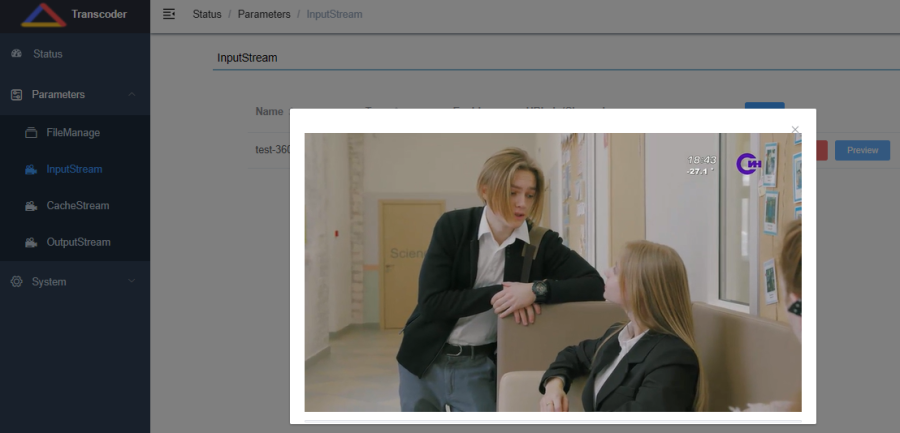
Task: Expand the System menu chevron
Action: click(132, 282)
